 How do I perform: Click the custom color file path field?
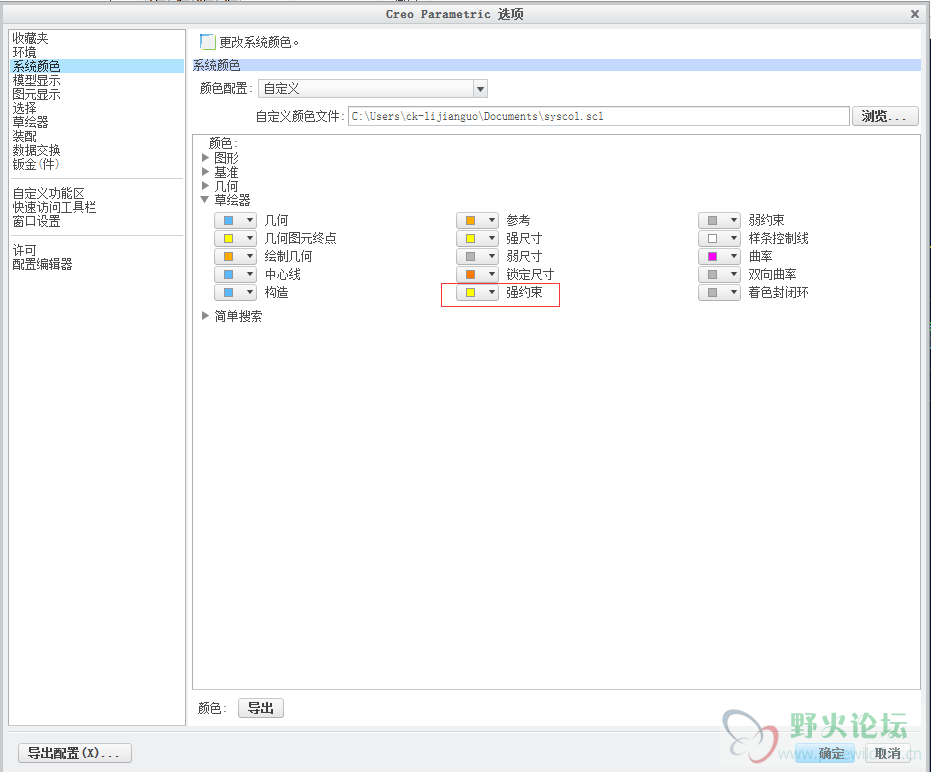598,116
